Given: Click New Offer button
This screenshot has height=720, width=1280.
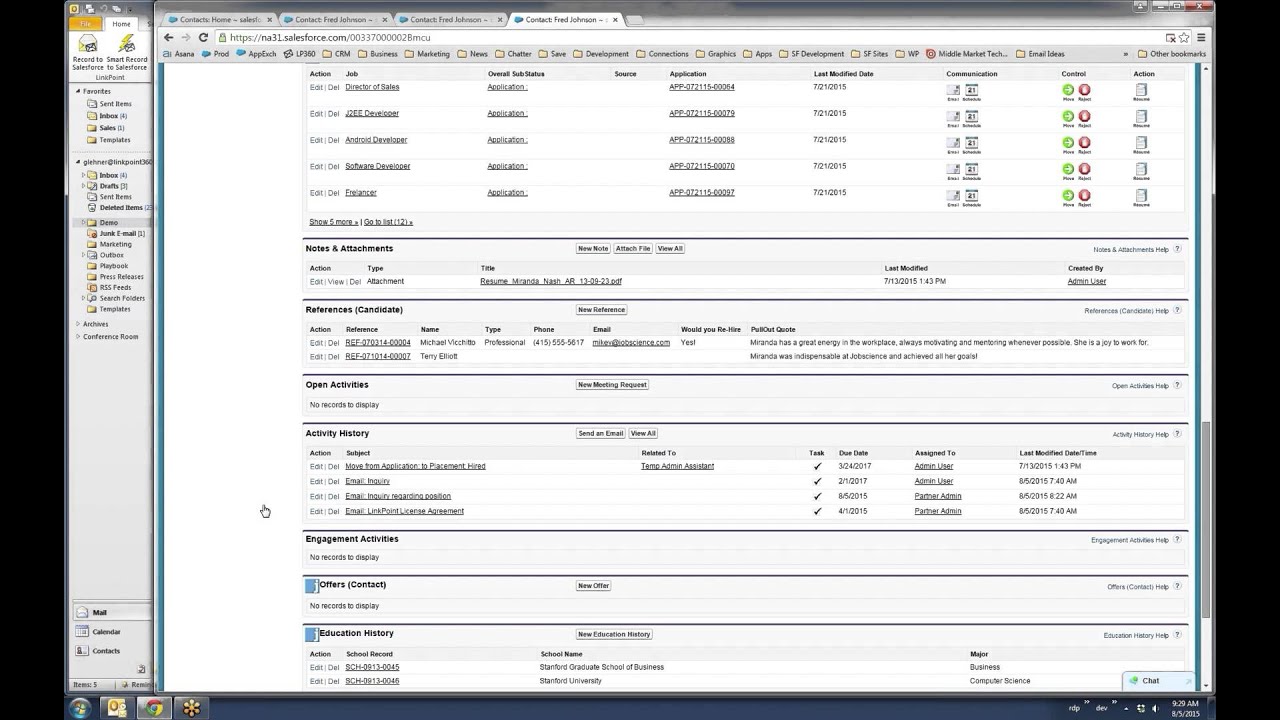Looking at the screenshot, I should (593, 586).
